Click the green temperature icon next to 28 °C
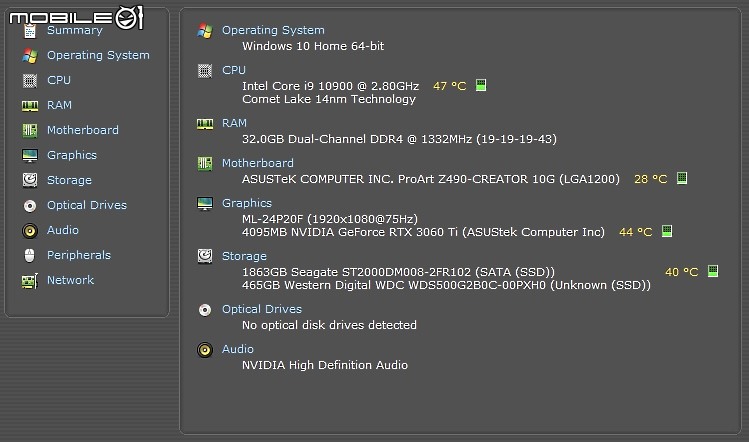 [682, 178]
